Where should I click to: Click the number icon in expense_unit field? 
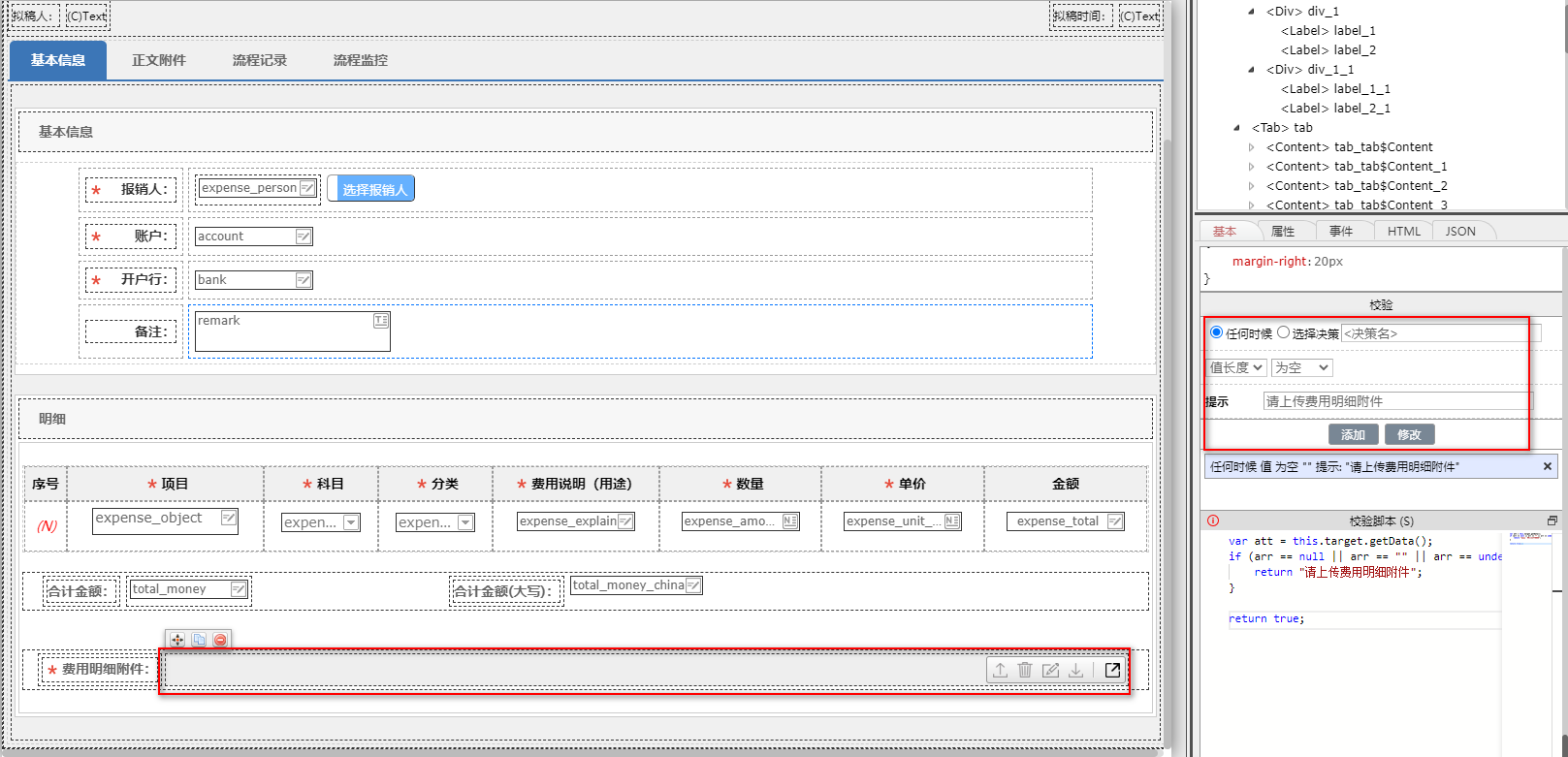coord(952,521)
